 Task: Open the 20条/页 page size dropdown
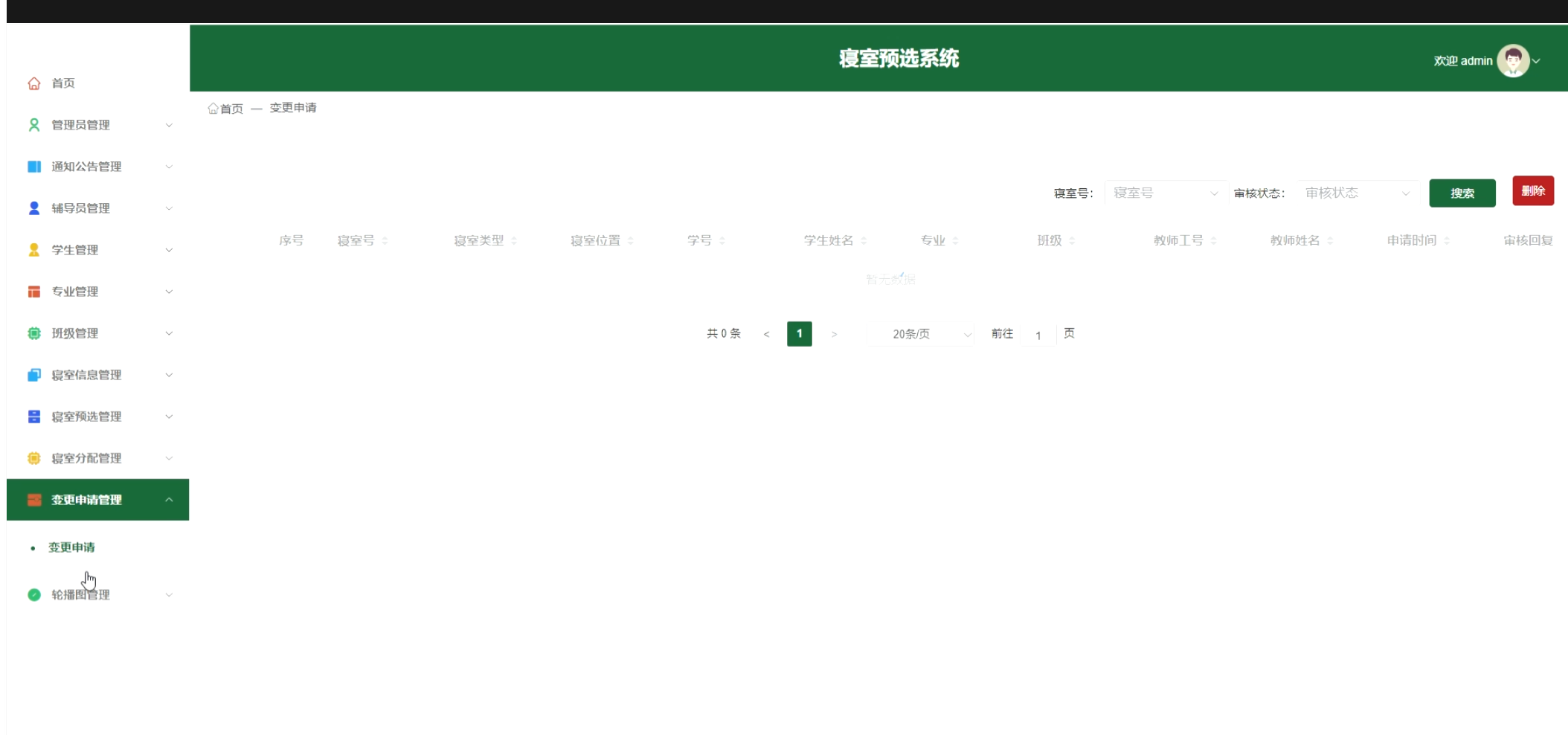922,335
